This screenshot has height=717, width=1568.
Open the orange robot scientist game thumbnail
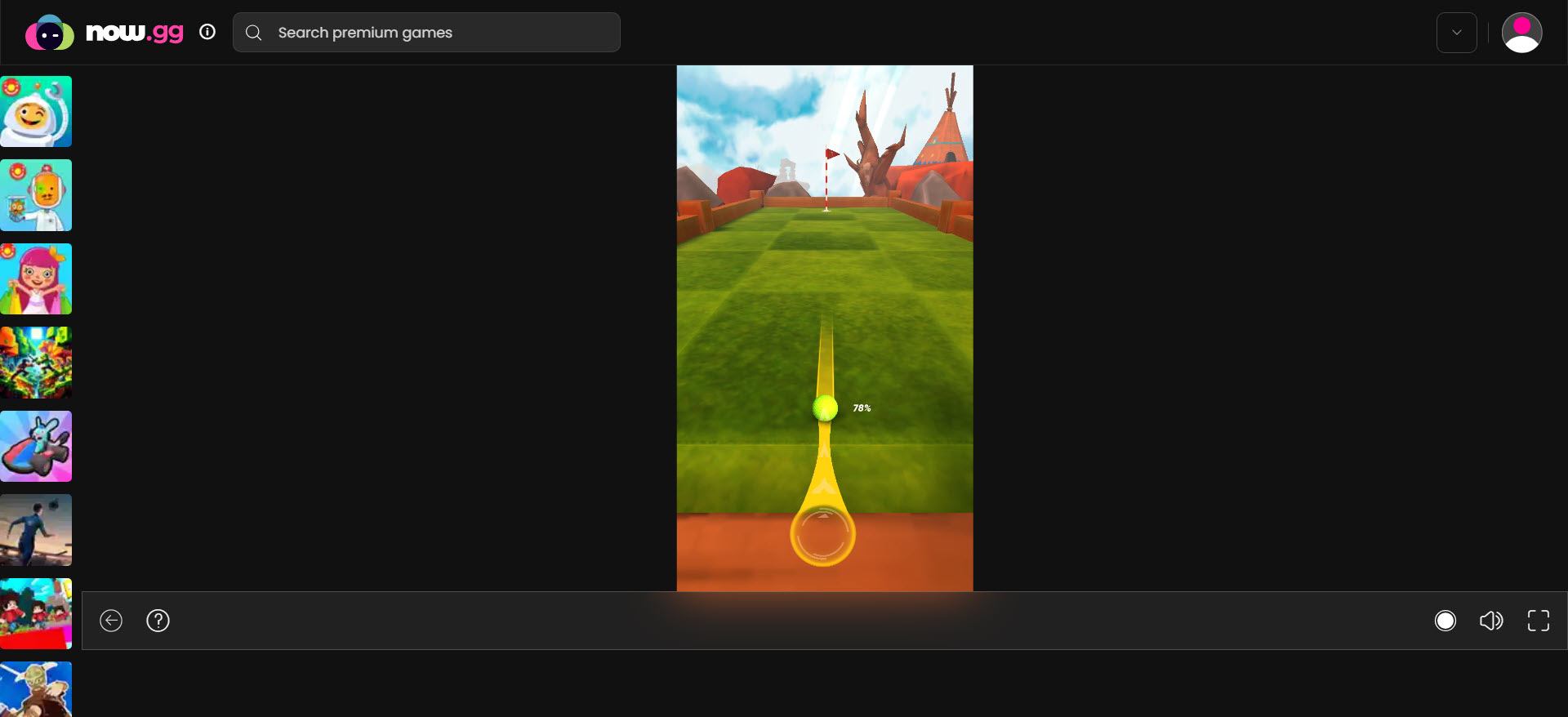click(36, 195)
